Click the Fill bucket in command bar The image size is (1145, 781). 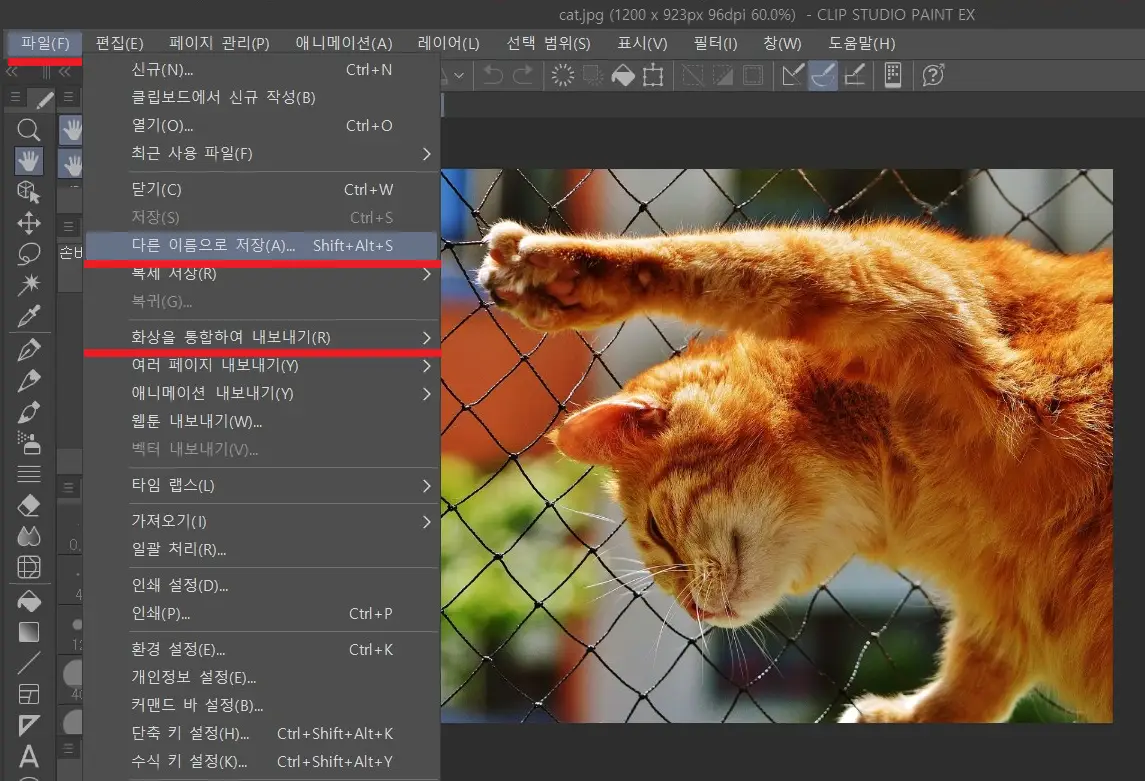click(x=623, y=76)
